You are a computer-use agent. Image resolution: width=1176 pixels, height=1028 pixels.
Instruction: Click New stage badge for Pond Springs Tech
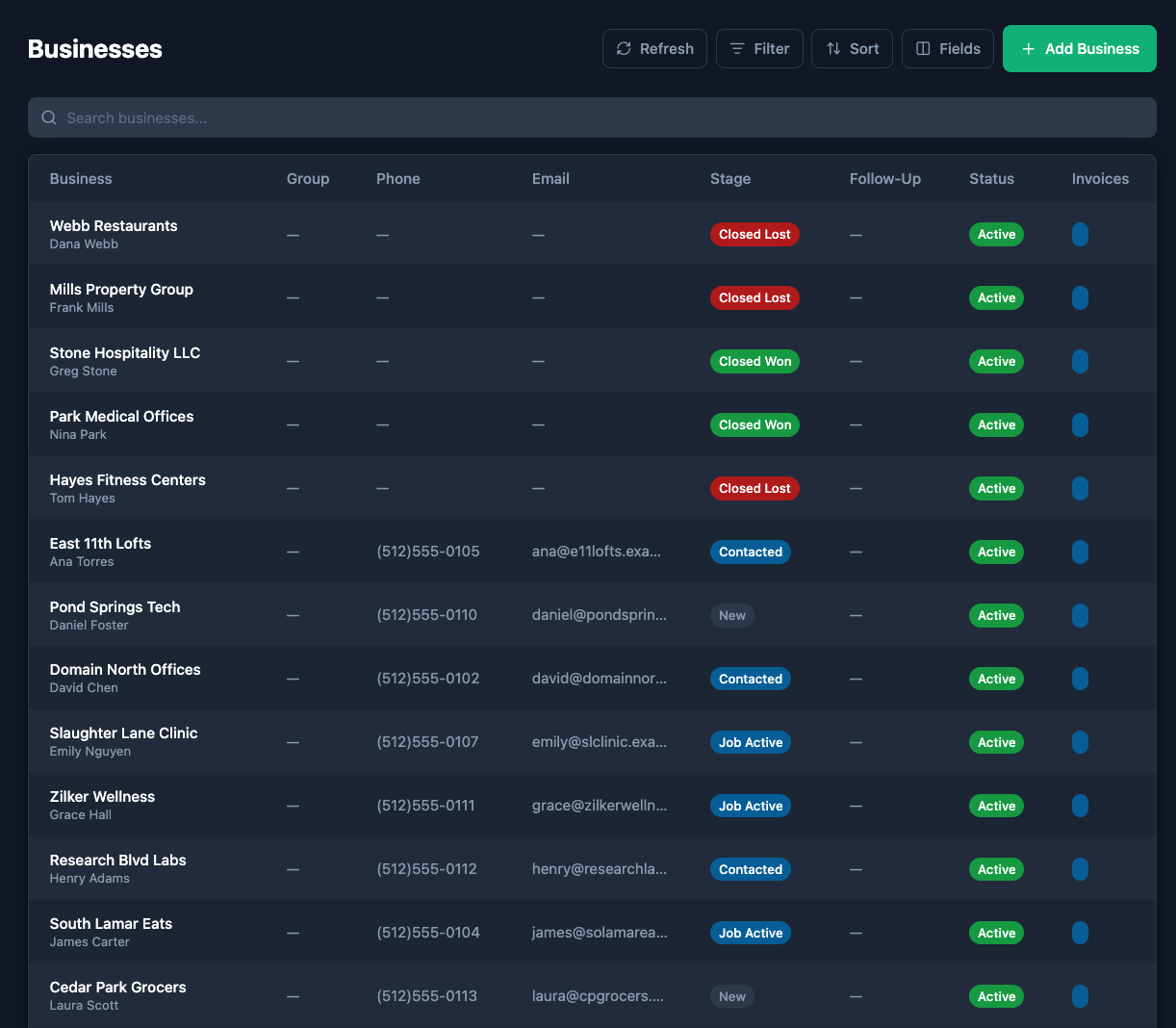tap(732, 615)
